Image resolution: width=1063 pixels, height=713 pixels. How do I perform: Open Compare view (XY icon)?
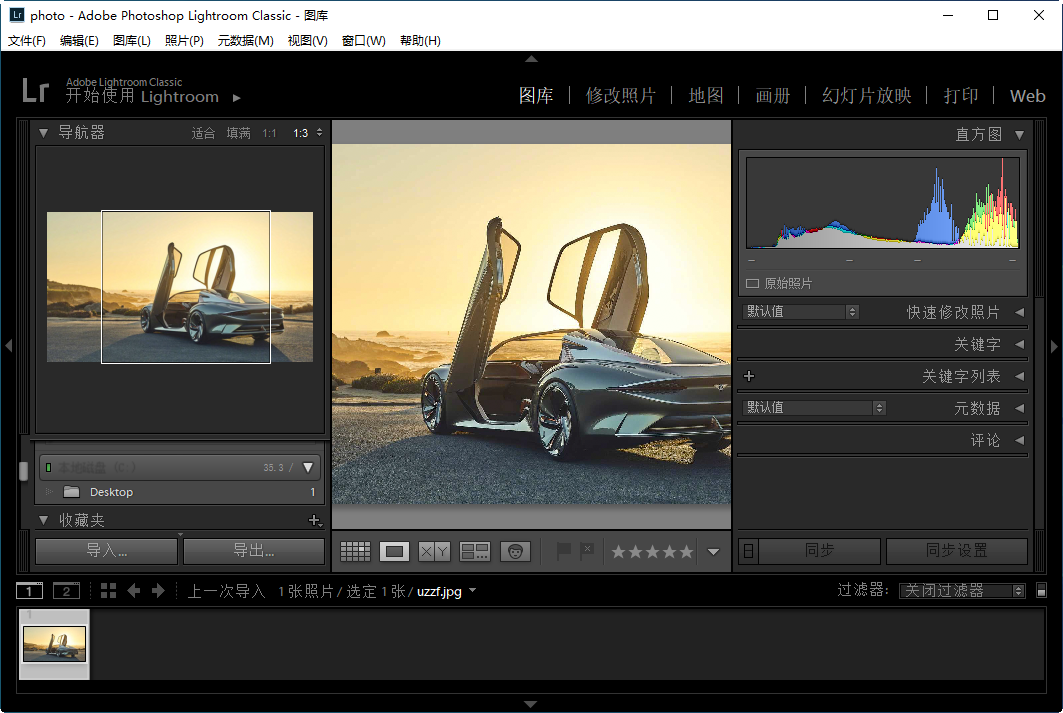pos(431,551)
